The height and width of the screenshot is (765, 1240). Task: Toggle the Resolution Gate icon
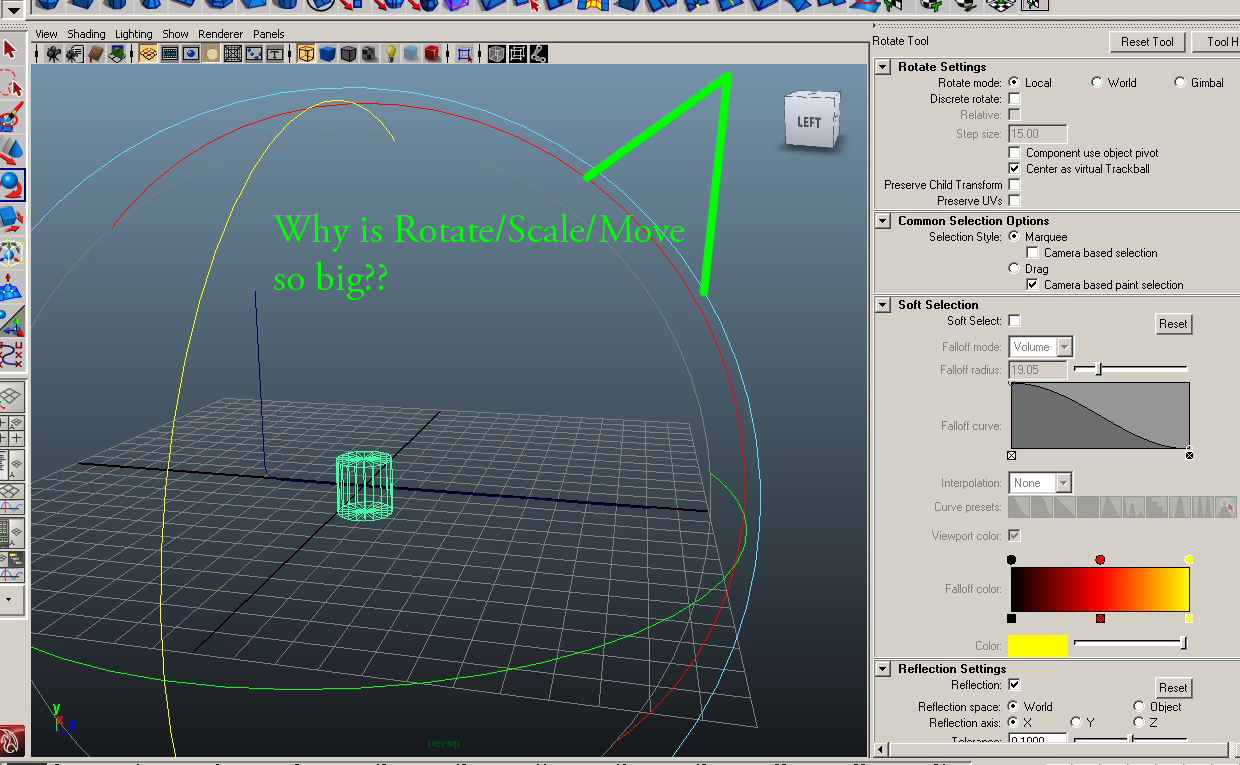(x=190, y=53)
